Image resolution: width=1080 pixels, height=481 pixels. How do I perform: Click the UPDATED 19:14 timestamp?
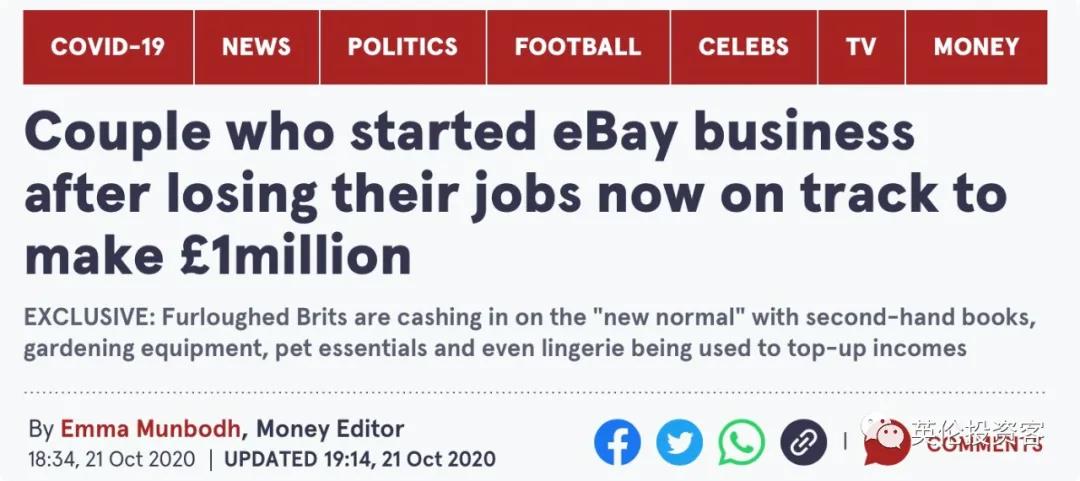click(x=360, y=459)
